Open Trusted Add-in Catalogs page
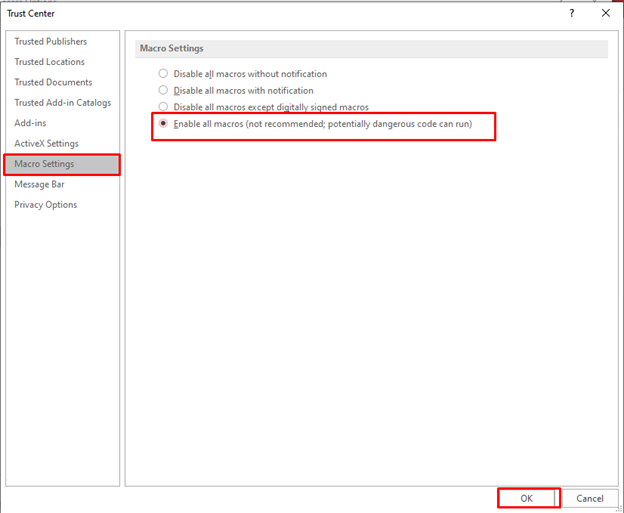The image size is (624, 513). point(62,103)
